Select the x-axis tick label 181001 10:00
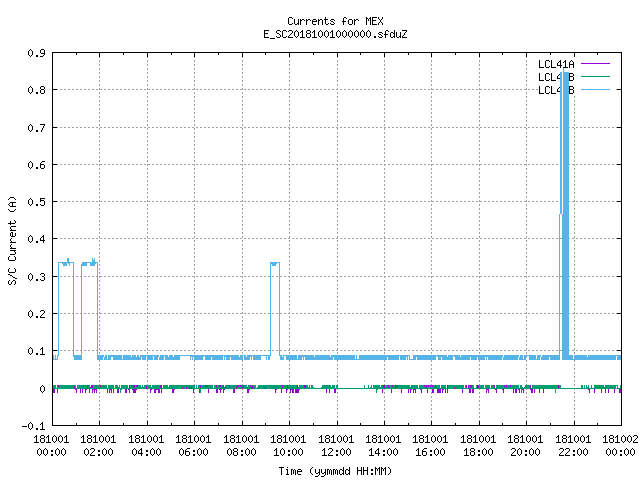 click(288, 446)
